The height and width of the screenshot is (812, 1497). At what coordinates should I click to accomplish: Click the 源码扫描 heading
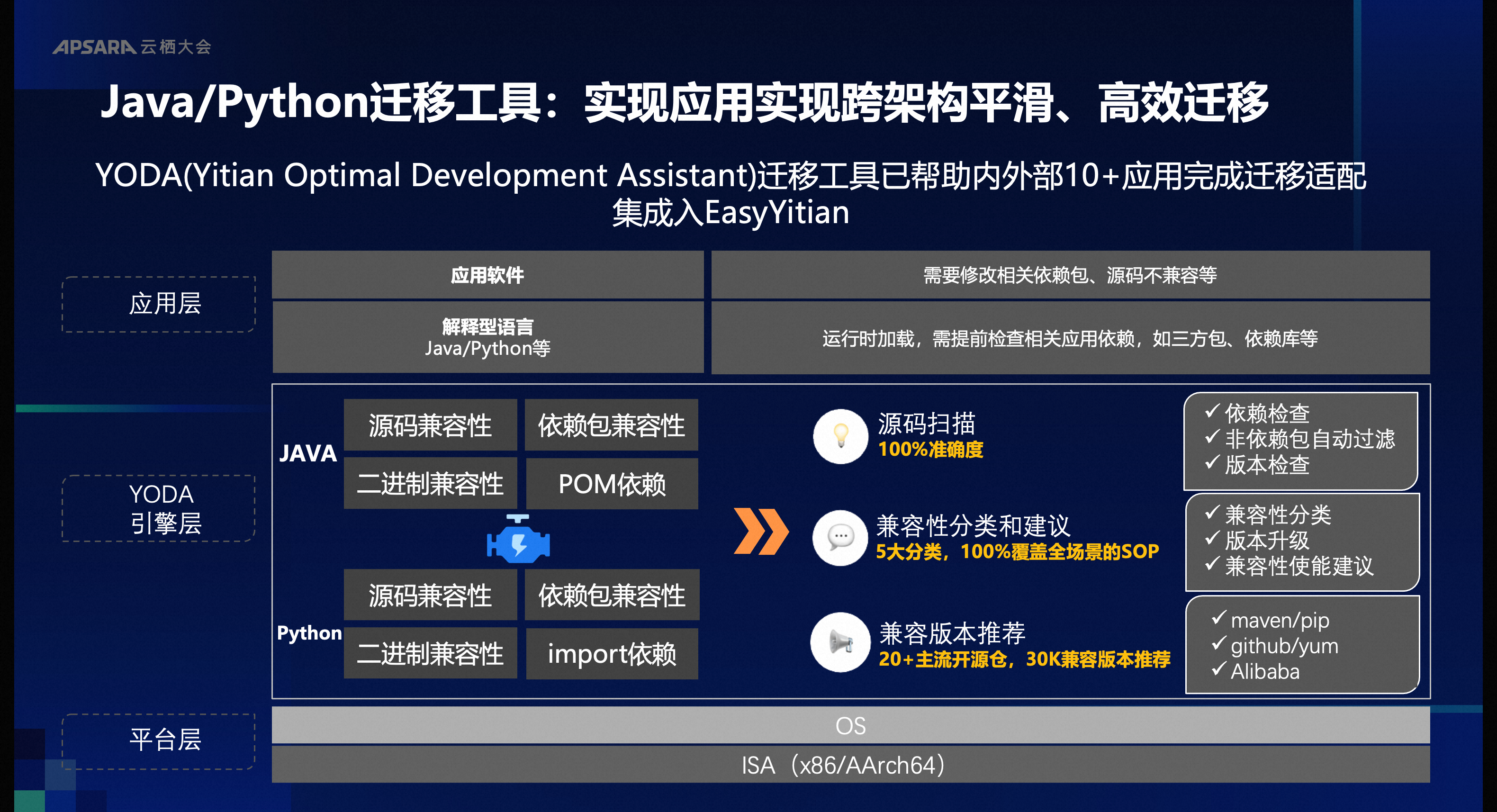tap(926, 424)
